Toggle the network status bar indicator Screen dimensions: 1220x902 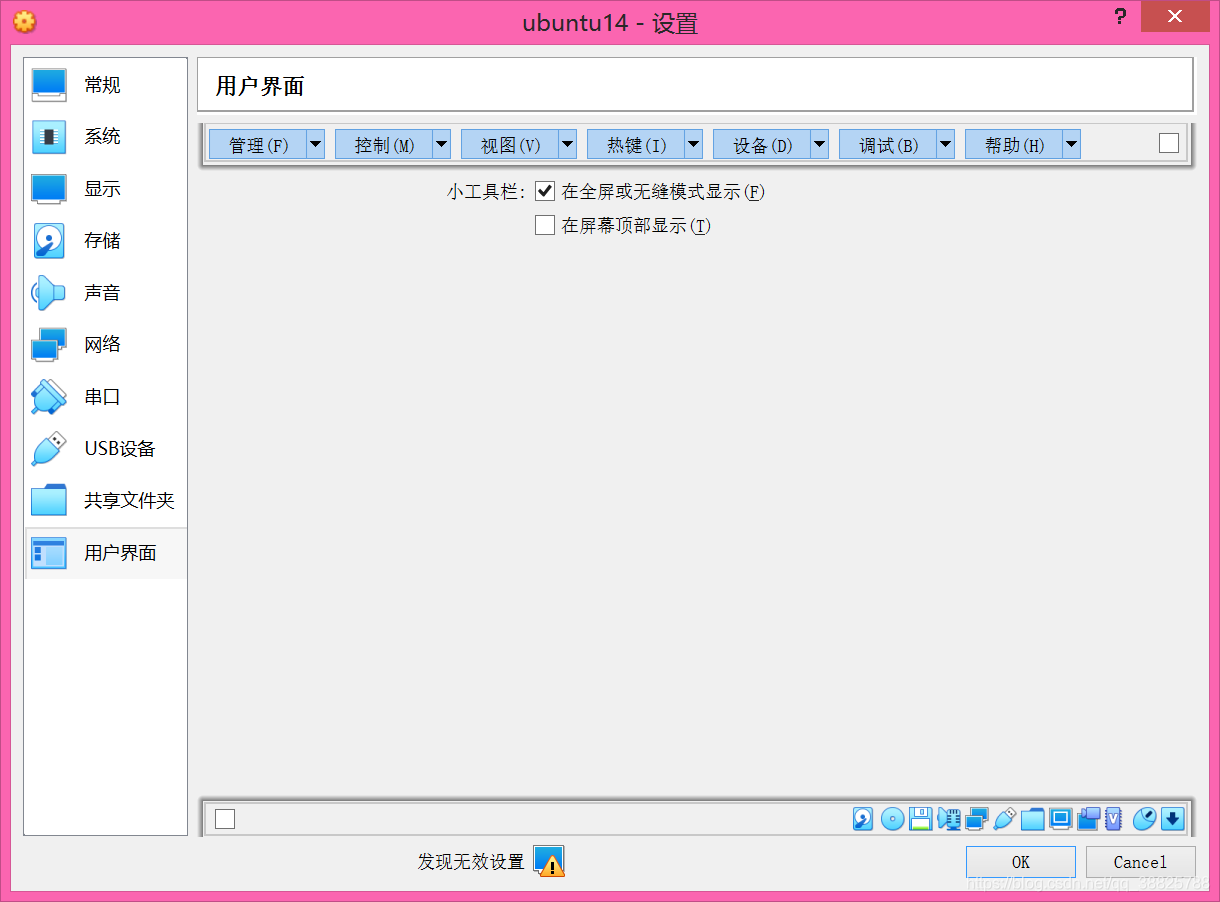976,819
